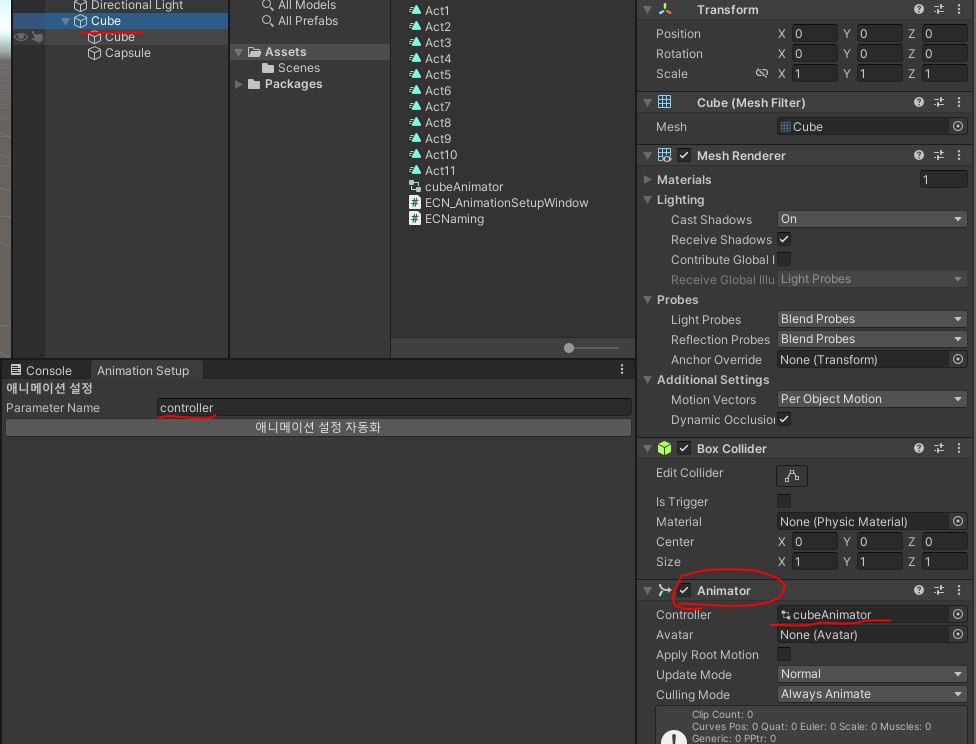Open Box Collider help icon
This screenshot has height=744, width=976.
click(x=919, y=448)
